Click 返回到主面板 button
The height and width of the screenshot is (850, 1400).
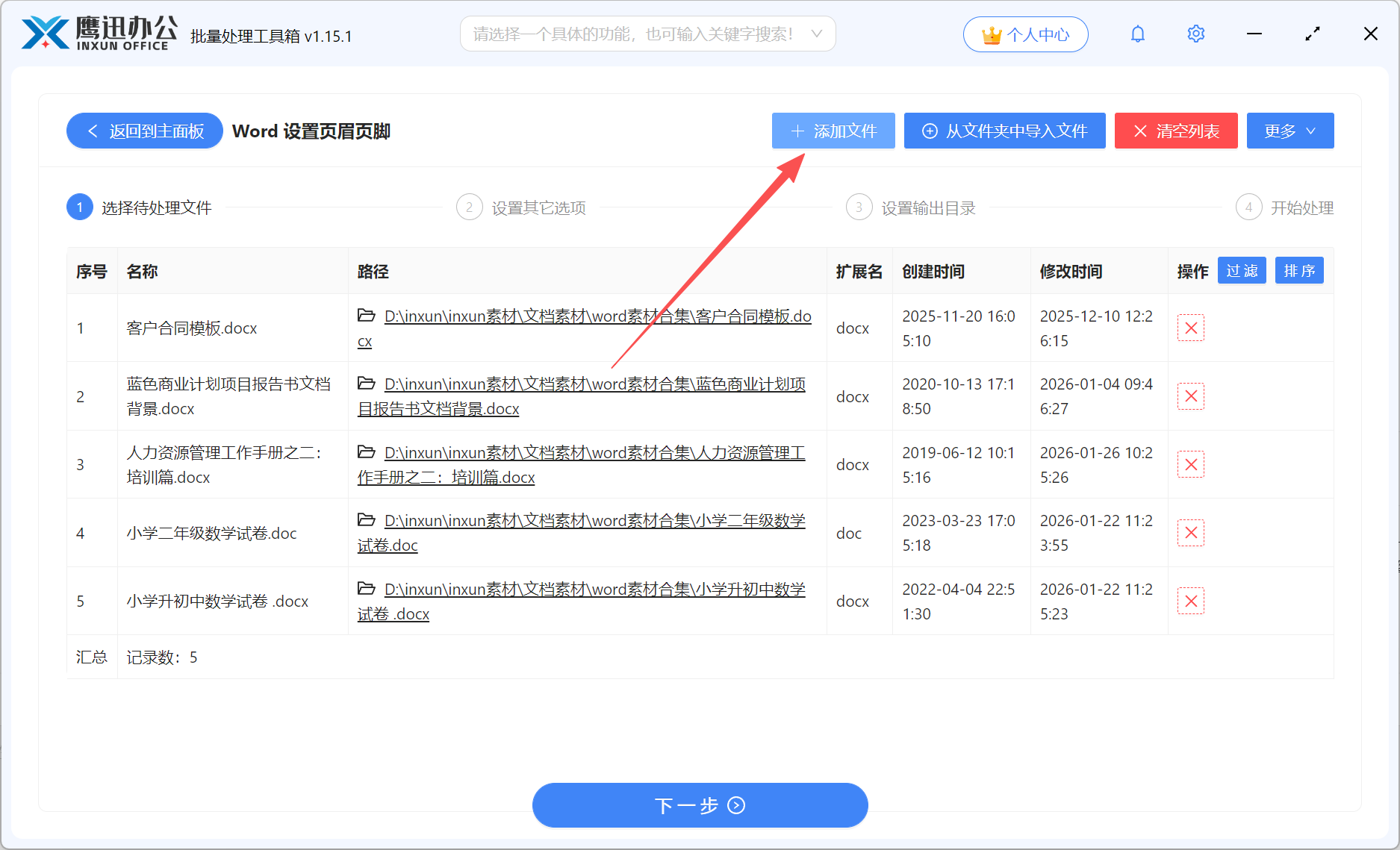pos(145,131)
